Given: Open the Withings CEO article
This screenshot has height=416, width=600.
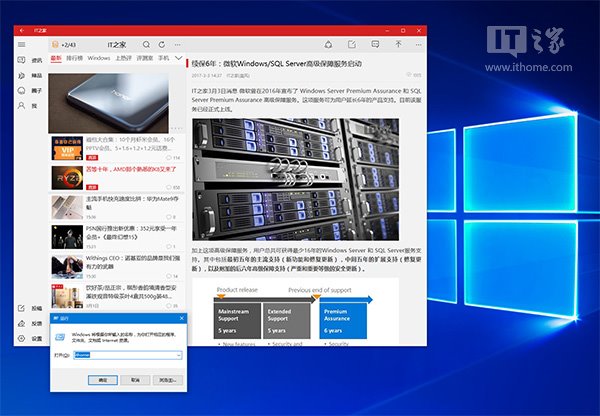Looking at the screenshot, I should 116,267.
